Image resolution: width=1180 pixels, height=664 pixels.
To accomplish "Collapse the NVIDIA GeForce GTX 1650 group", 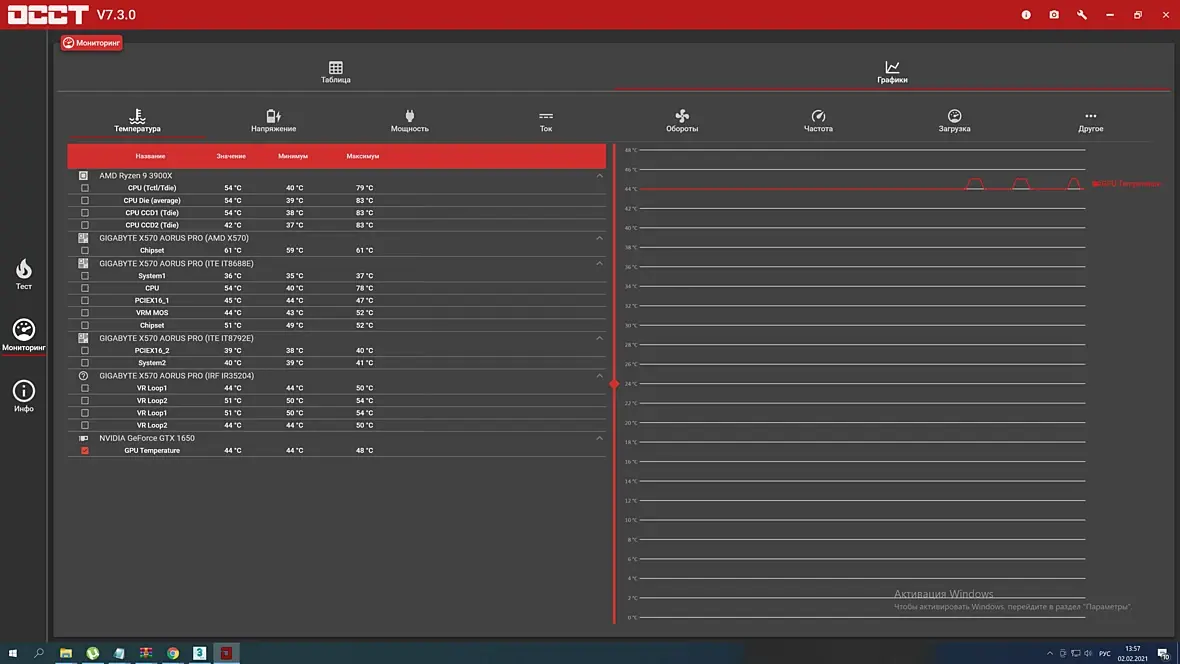I will point(600,438).
